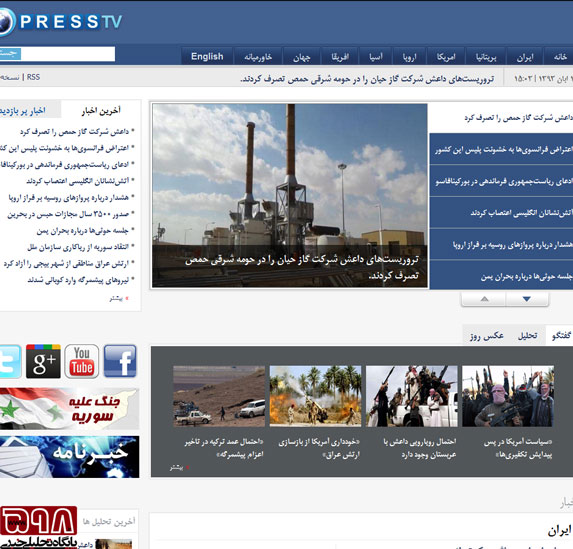Open the Facebook social icon
The image size is (573, 549).
click(120, 361)
